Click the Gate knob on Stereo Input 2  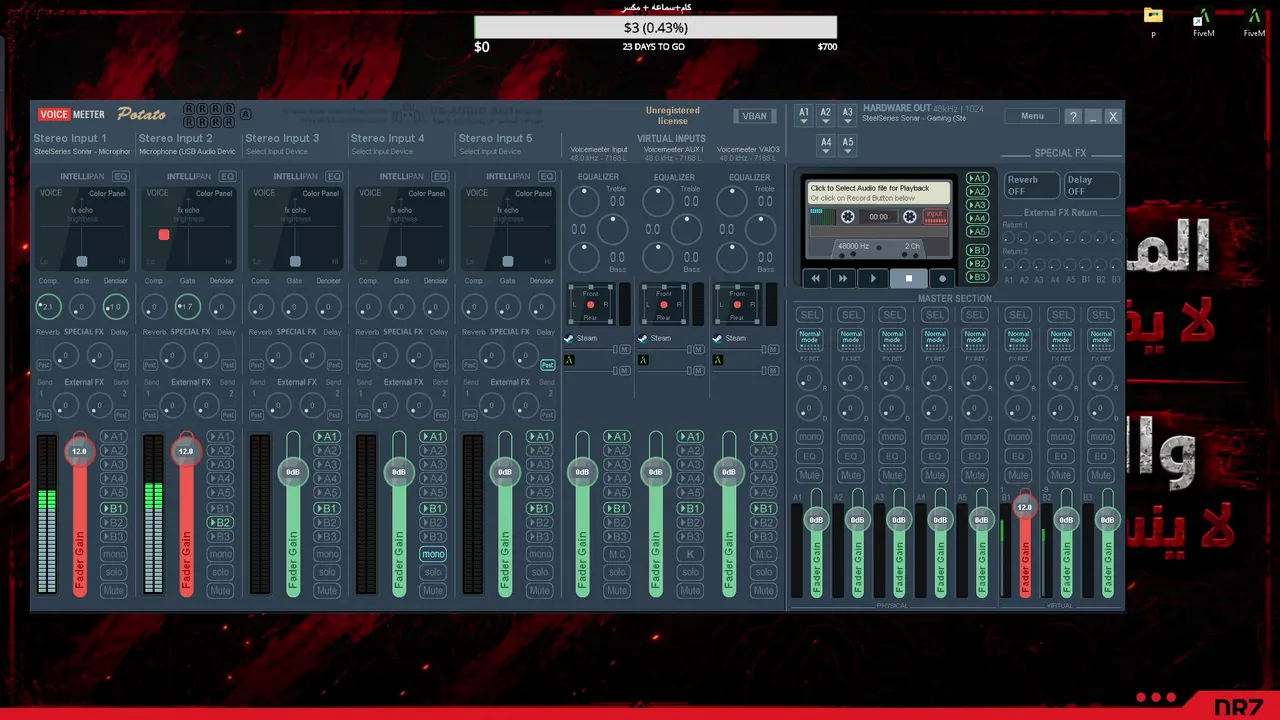(x=187, y=307)
